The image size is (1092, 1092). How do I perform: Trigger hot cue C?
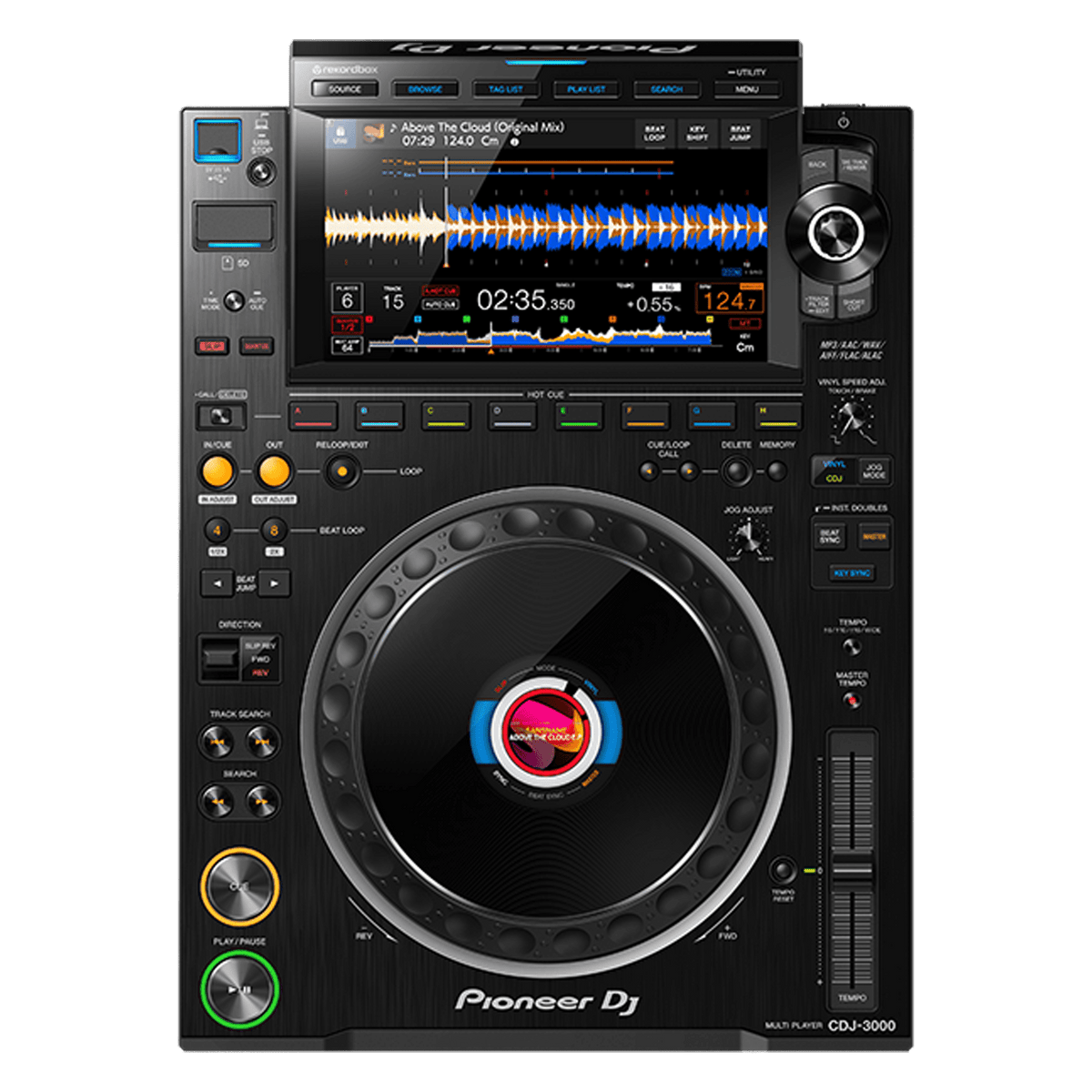[x=446, y=416]
